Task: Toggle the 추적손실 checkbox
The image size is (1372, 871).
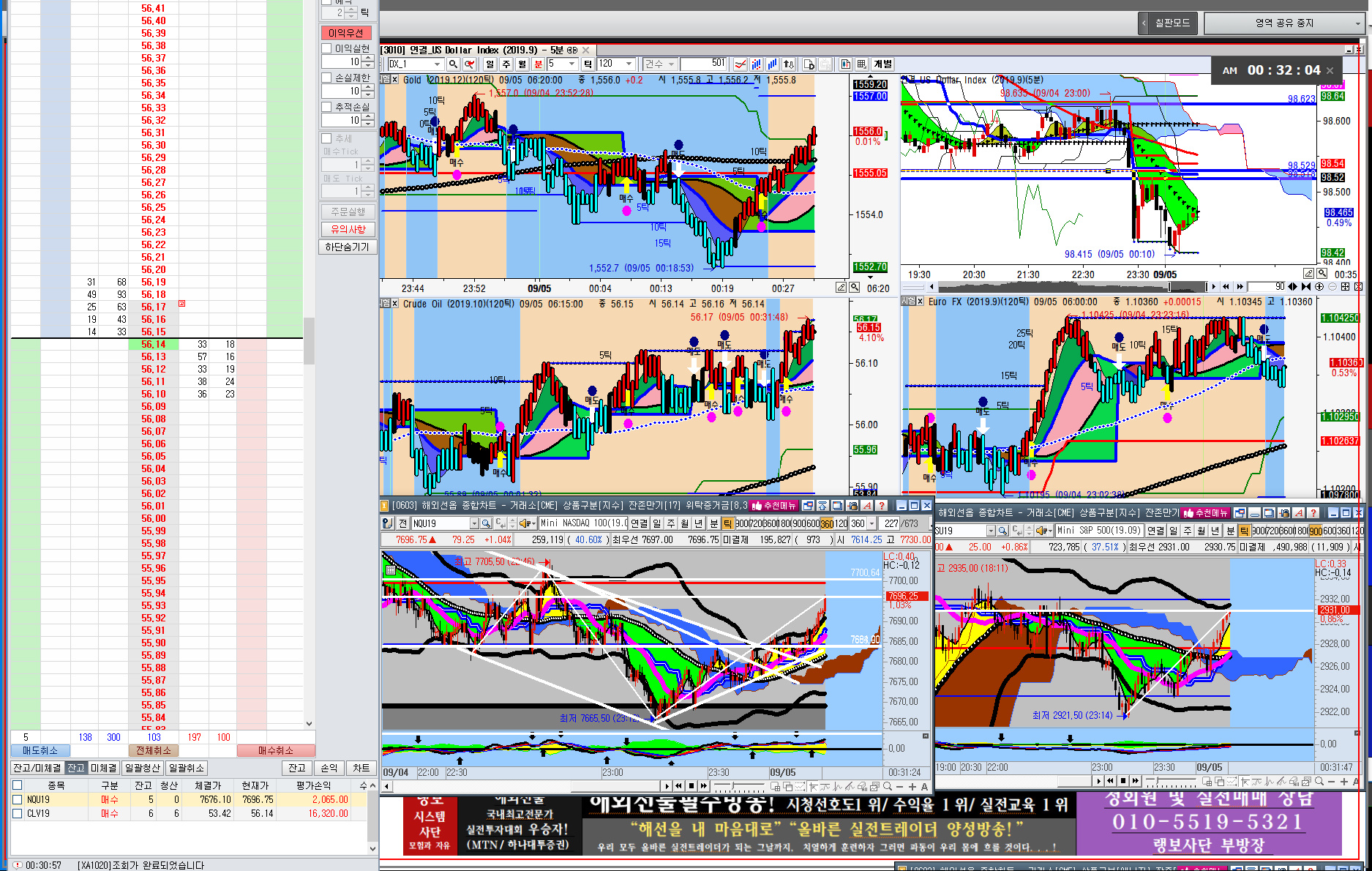Action: [x=327, y=107]
